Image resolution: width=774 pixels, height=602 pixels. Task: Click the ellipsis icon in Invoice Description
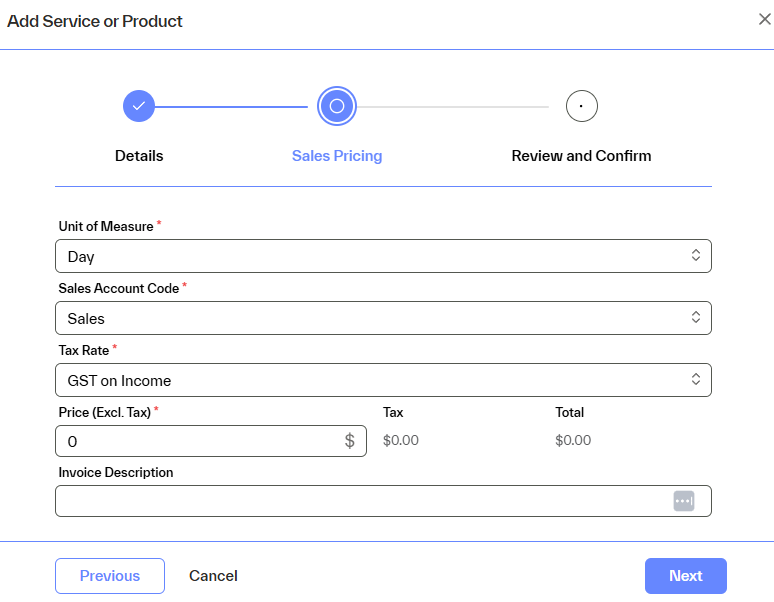pyautogui.click(x=684, y=501)
